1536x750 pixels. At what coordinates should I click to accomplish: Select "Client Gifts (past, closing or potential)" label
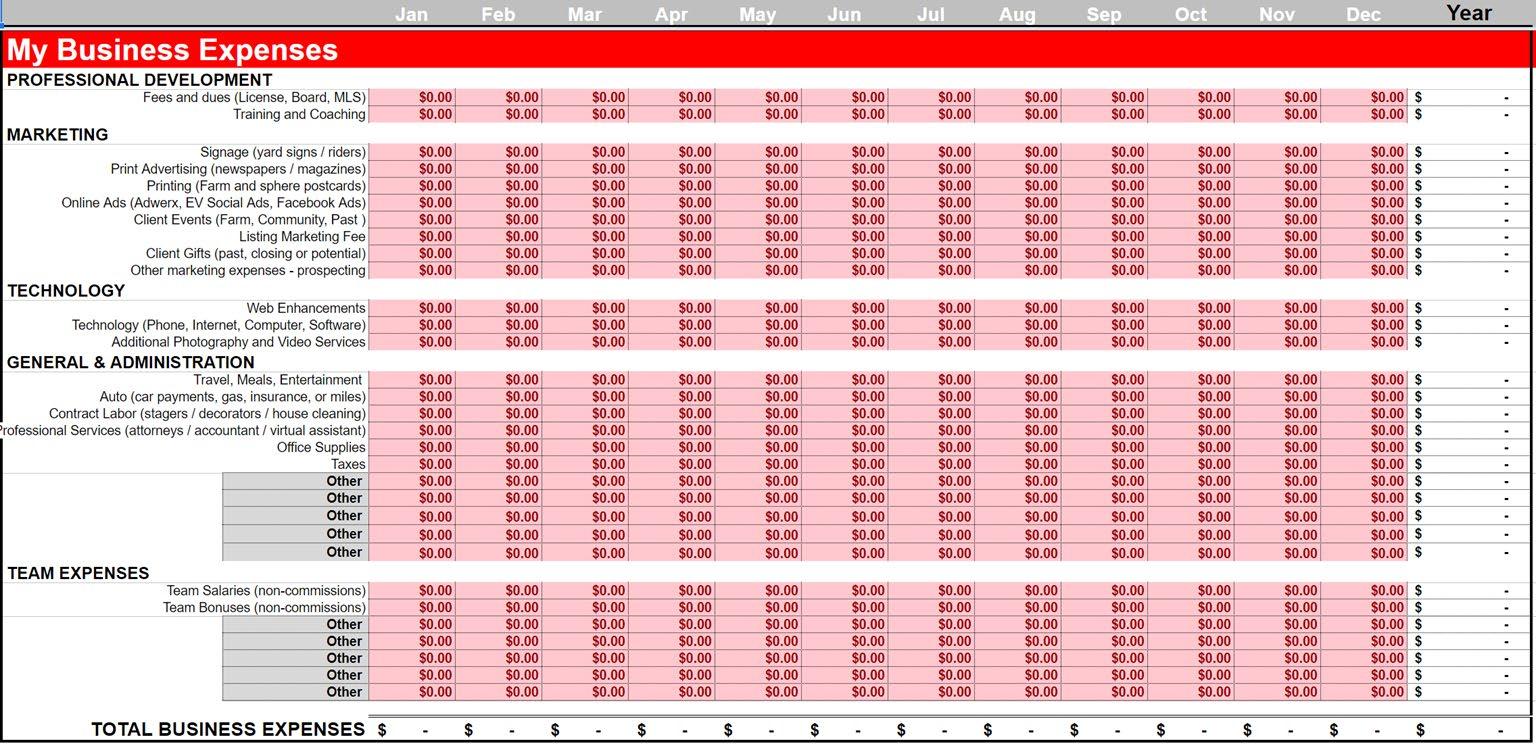point(256,254)
